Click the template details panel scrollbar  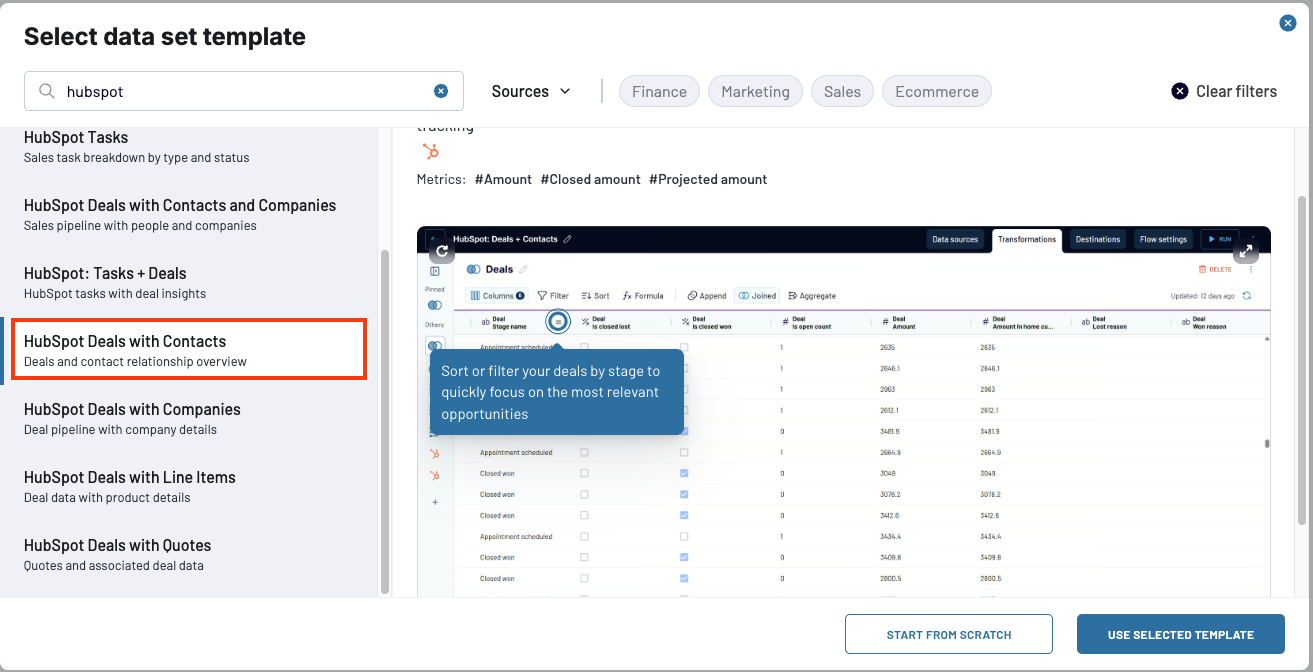pos(1303,358)
